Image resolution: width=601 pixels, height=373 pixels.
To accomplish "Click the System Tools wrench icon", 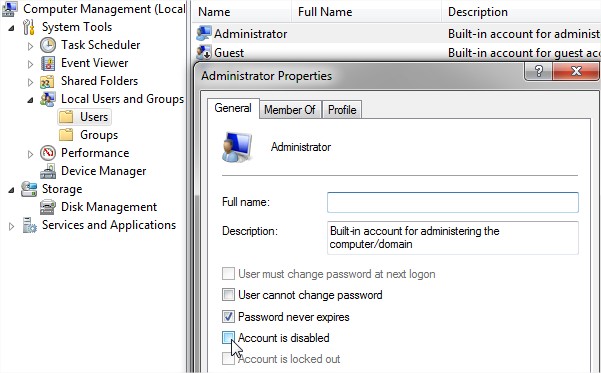I will 29,27.
